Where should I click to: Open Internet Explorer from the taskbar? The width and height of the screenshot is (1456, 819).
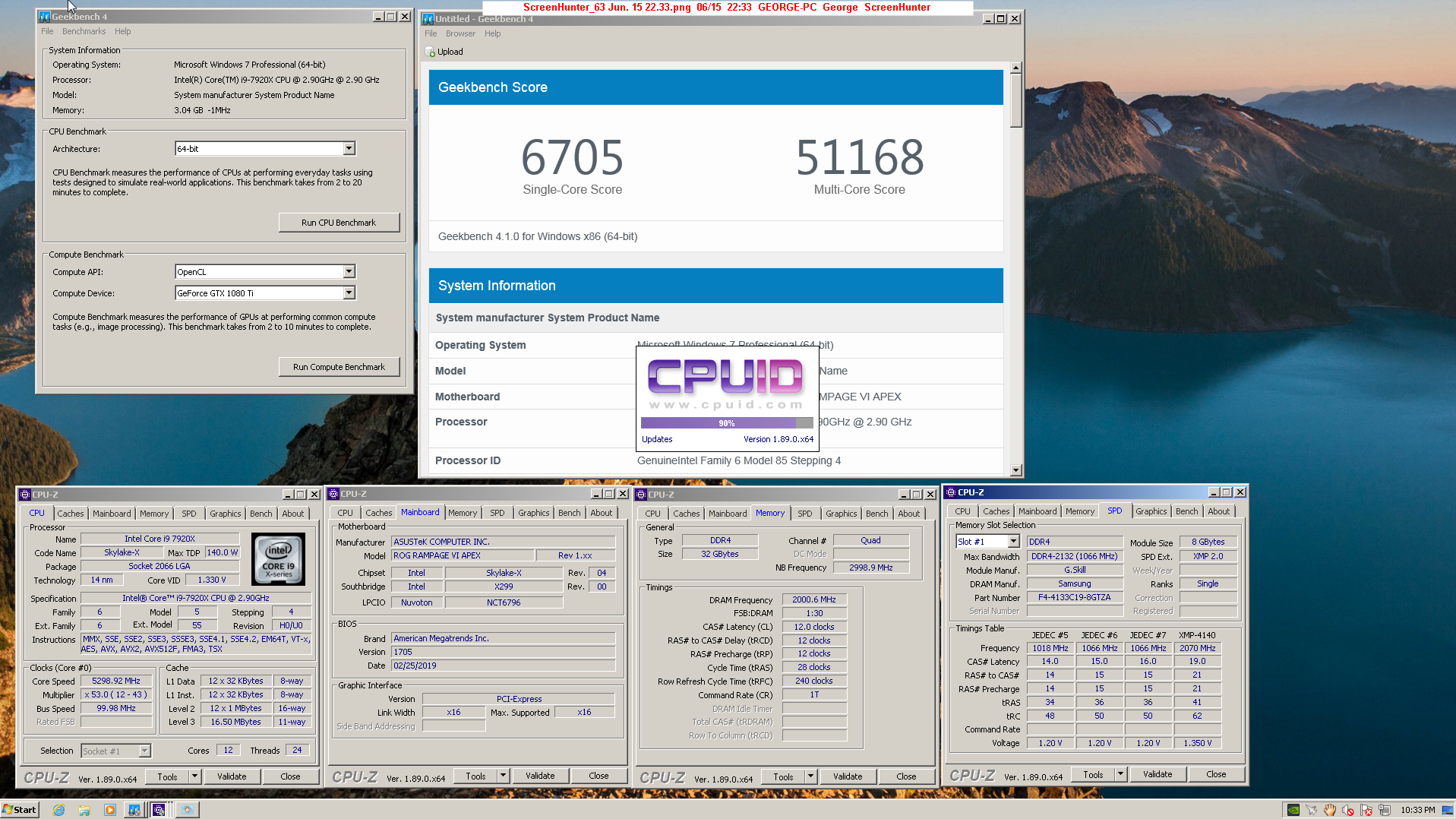59,810
